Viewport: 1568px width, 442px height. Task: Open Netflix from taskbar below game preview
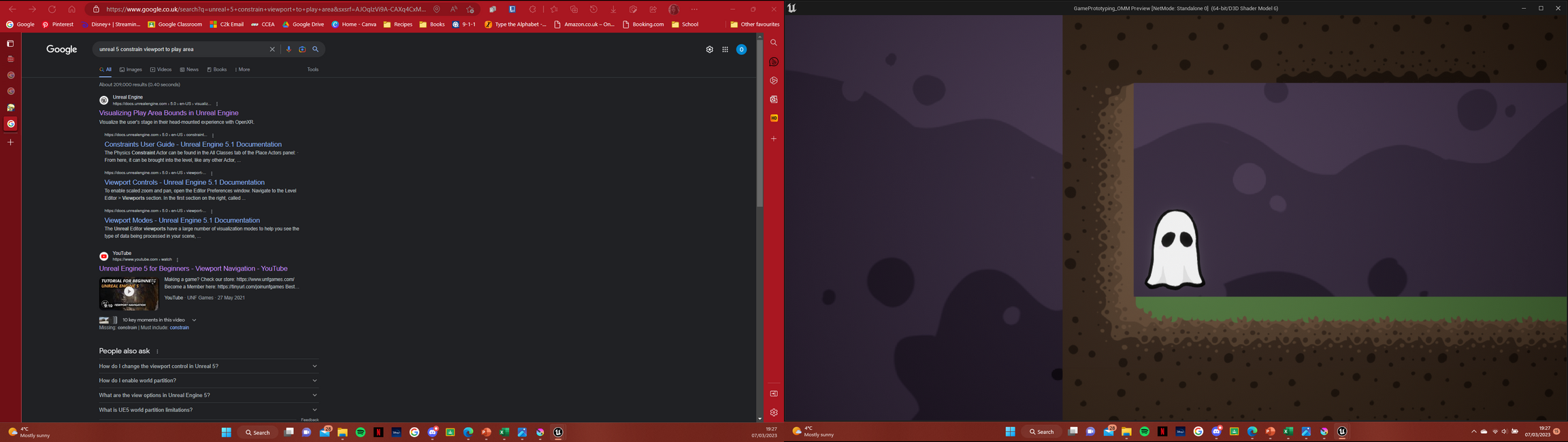(x=1162, y=432)
